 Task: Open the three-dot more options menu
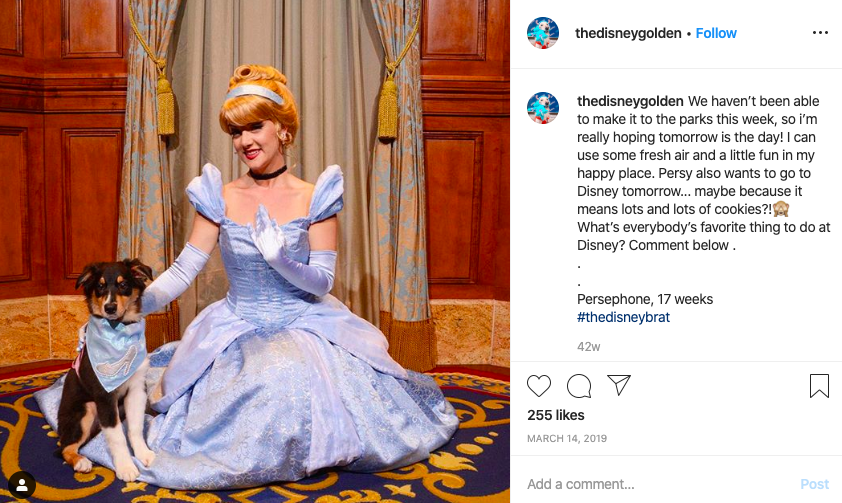click(x=820, y=33)
